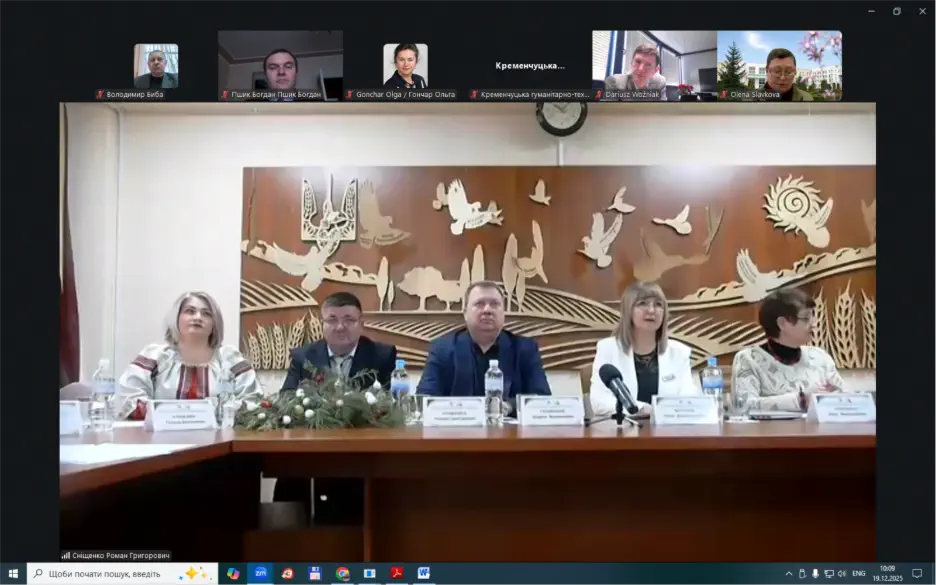Select Olena Slavkova's participant tile

coord(779,65)
